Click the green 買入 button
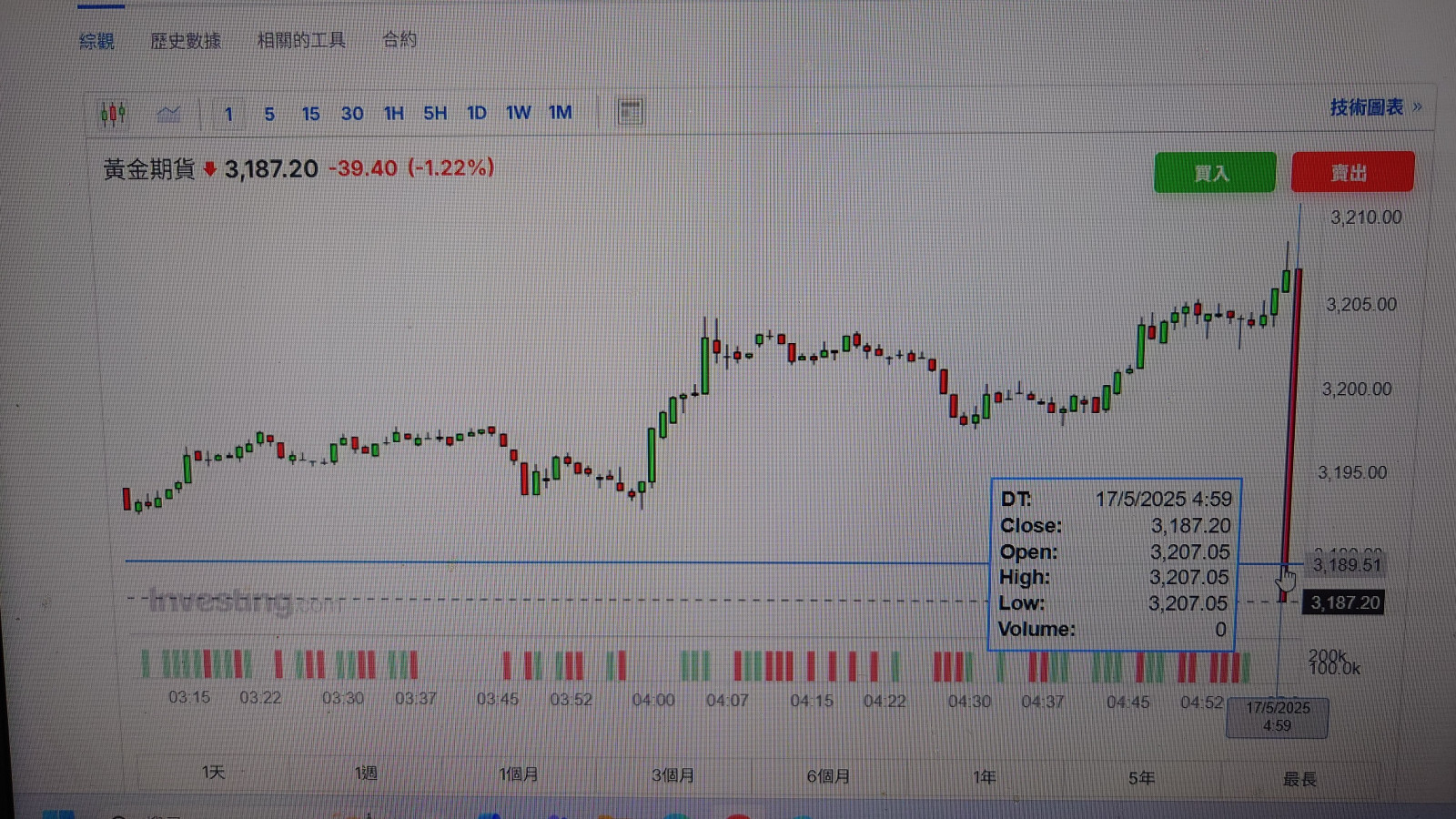The height and width of the screenshot is (819, 1456). point(1214,173)
